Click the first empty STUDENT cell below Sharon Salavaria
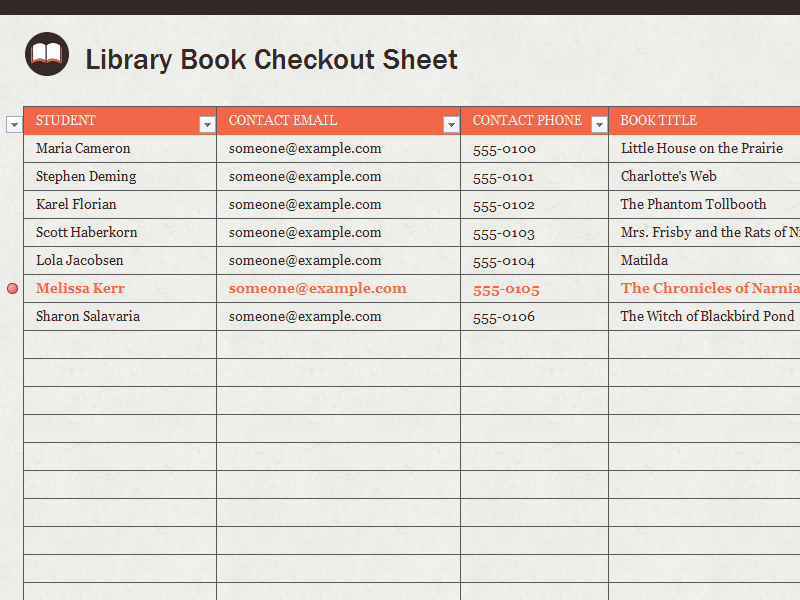 [x=120, y=345]
